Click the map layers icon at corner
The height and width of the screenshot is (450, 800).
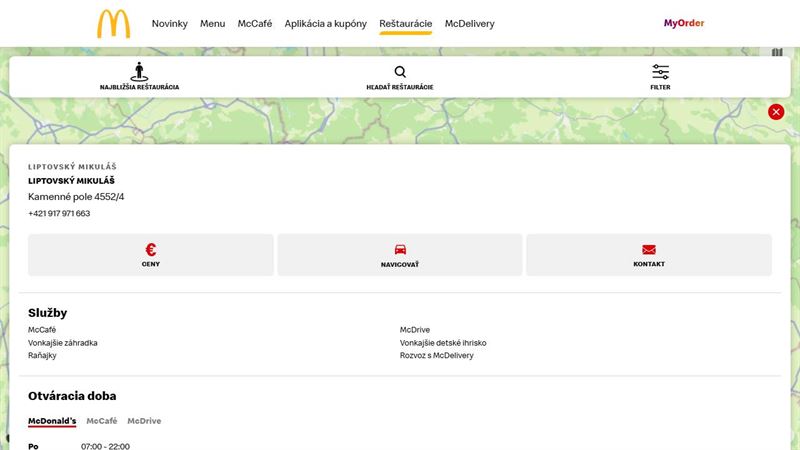777,52
